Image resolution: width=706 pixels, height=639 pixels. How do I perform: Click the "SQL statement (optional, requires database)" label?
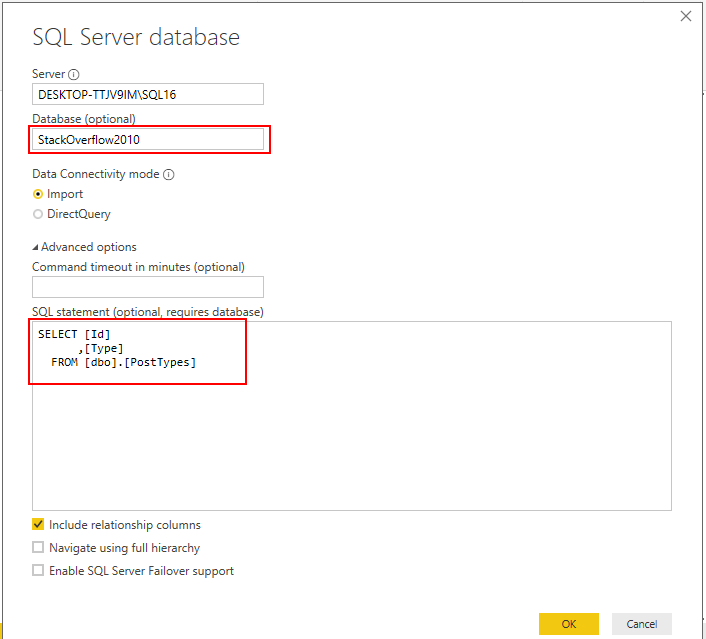148,312
